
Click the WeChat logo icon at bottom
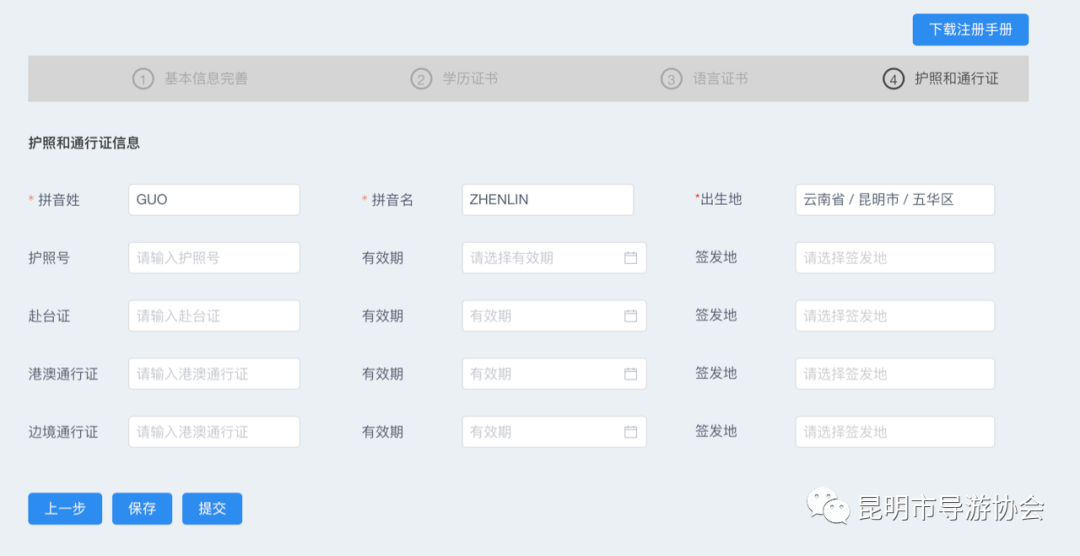coord(829,506)
